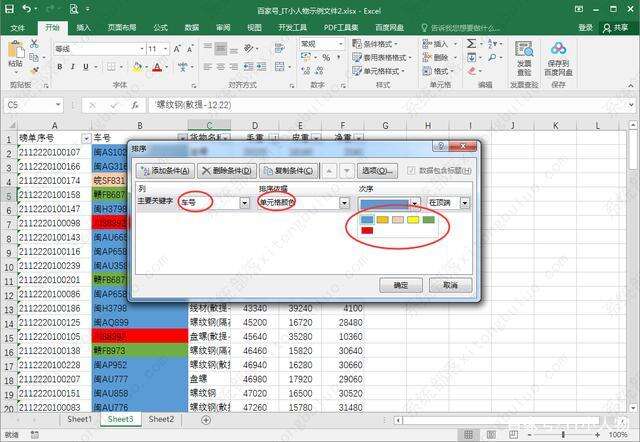640x442 pixels.
Task: Select the red color swatch
Action: click(x=367, y=230)
